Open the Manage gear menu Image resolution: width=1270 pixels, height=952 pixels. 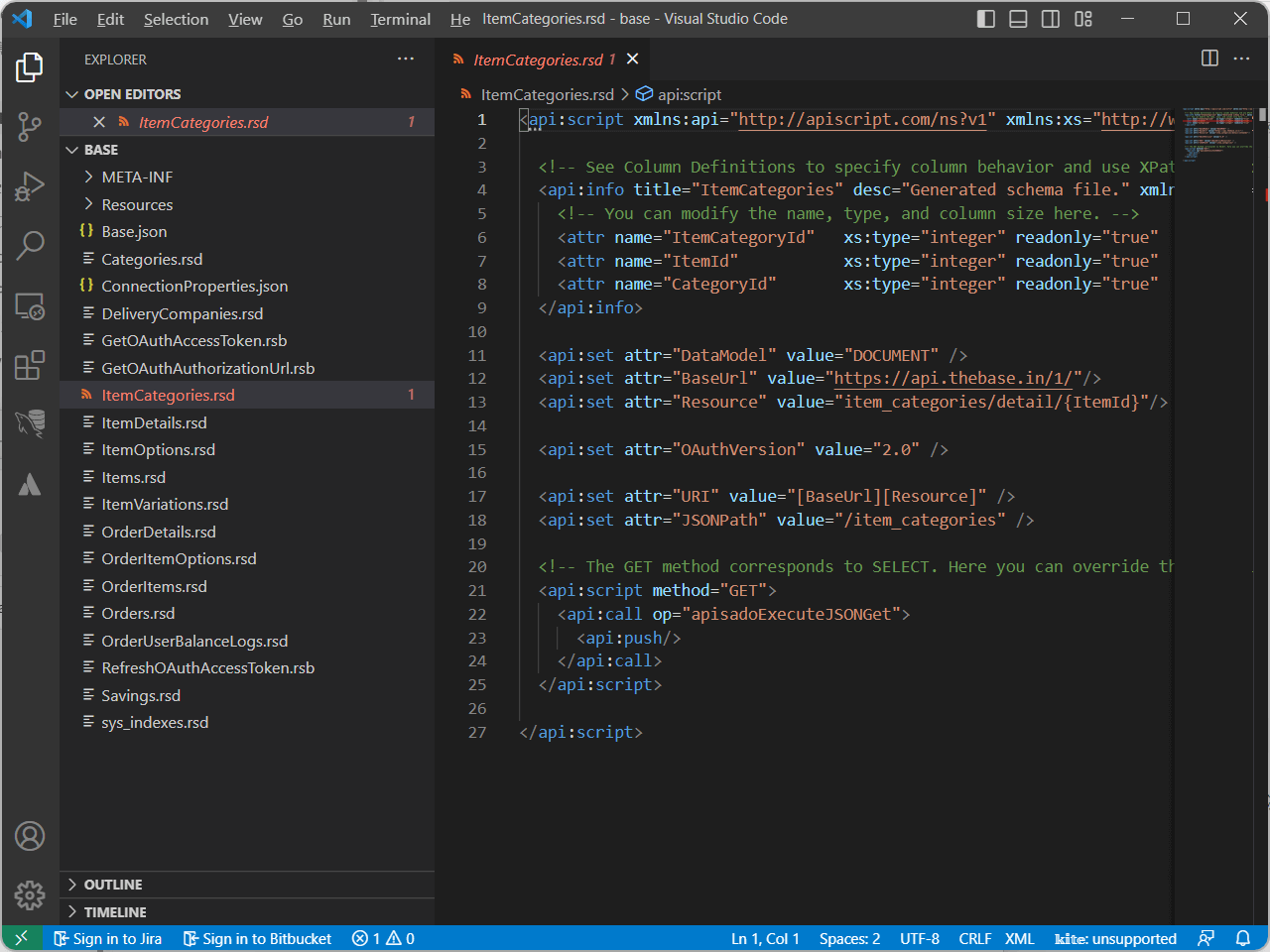tap(30, 895)
